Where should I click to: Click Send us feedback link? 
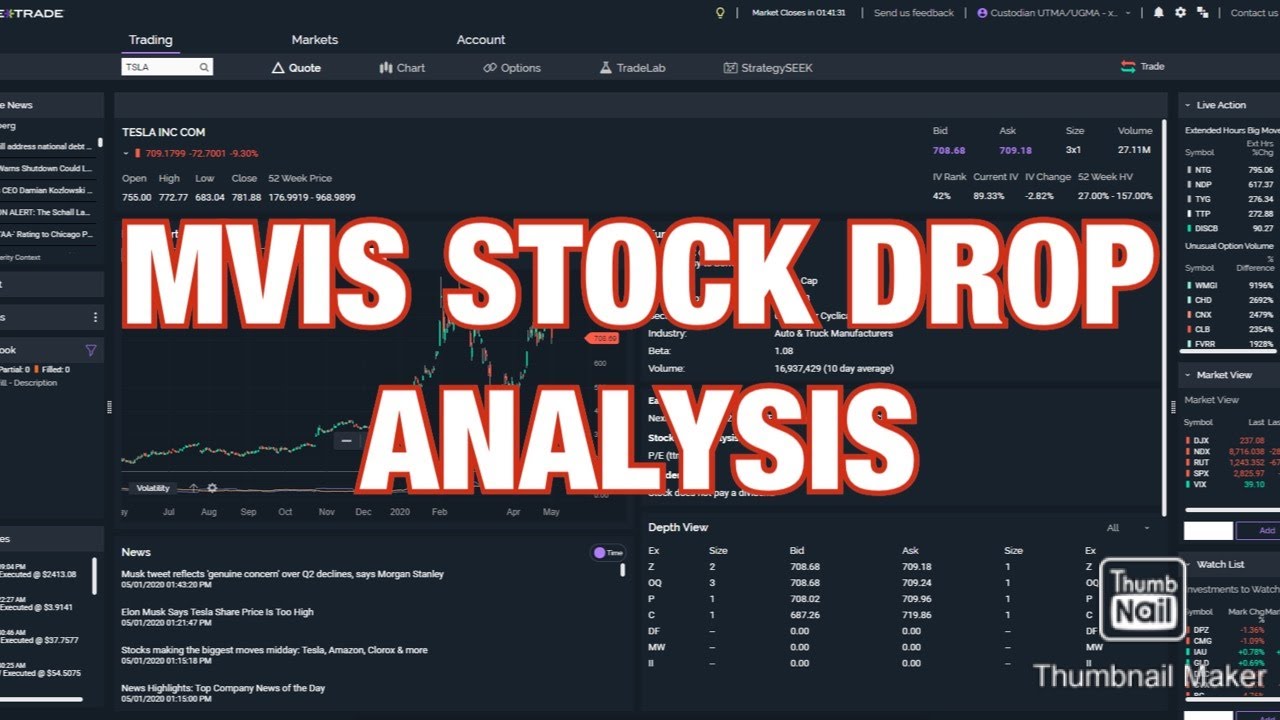[x=914, y=13]
